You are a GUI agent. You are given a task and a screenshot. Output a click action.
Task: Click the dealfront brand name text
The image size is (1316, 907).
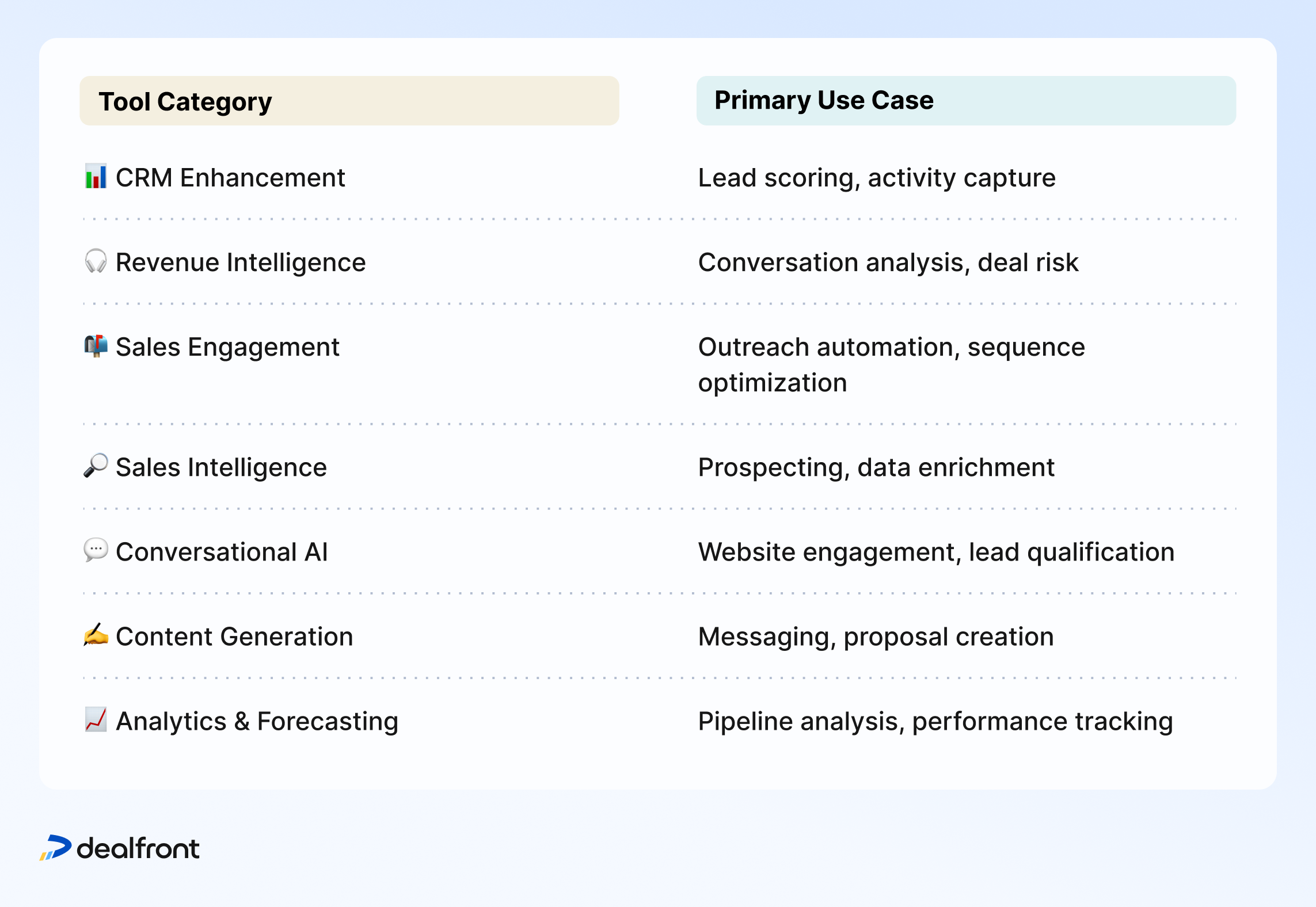[138, 849]
